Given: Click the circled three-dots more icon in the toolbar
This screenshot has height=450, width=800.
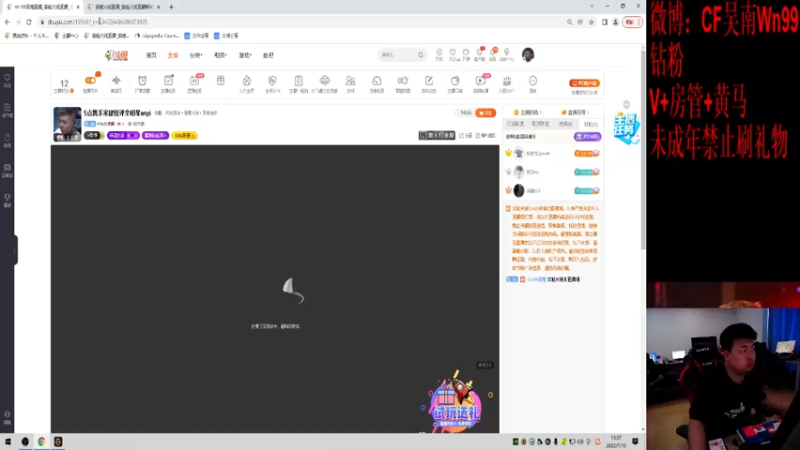Looking at the screenshot, I should pos(533,81).
